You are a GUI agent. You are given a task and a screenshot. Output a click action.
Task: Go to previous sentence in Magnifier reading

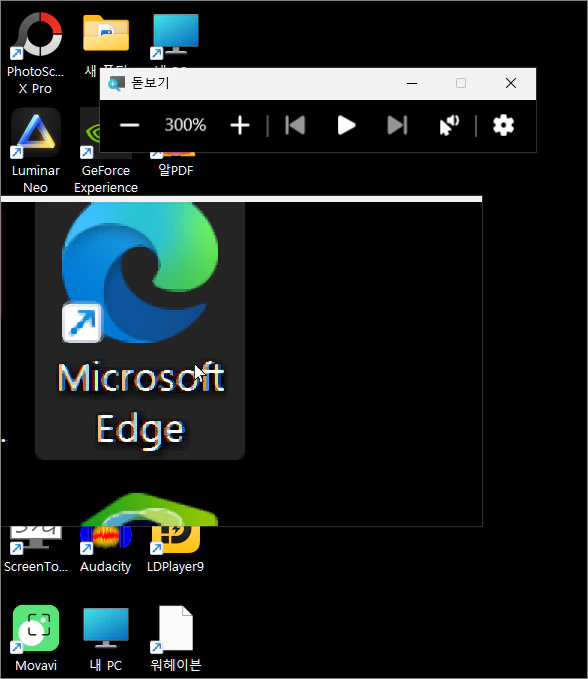[x=295, y=126]
